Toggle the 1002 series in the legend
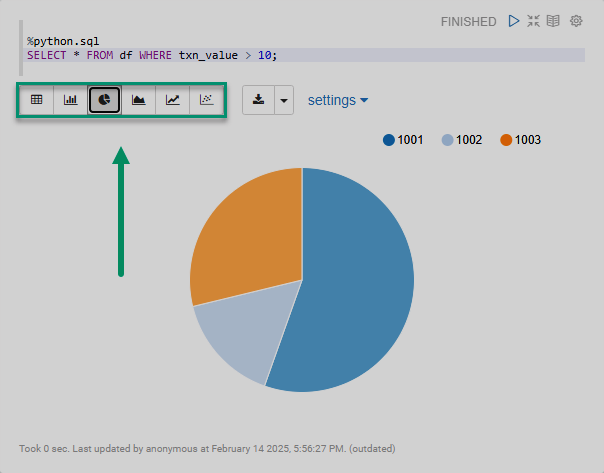Screen dimensions: 604x473 coord(462,140)
